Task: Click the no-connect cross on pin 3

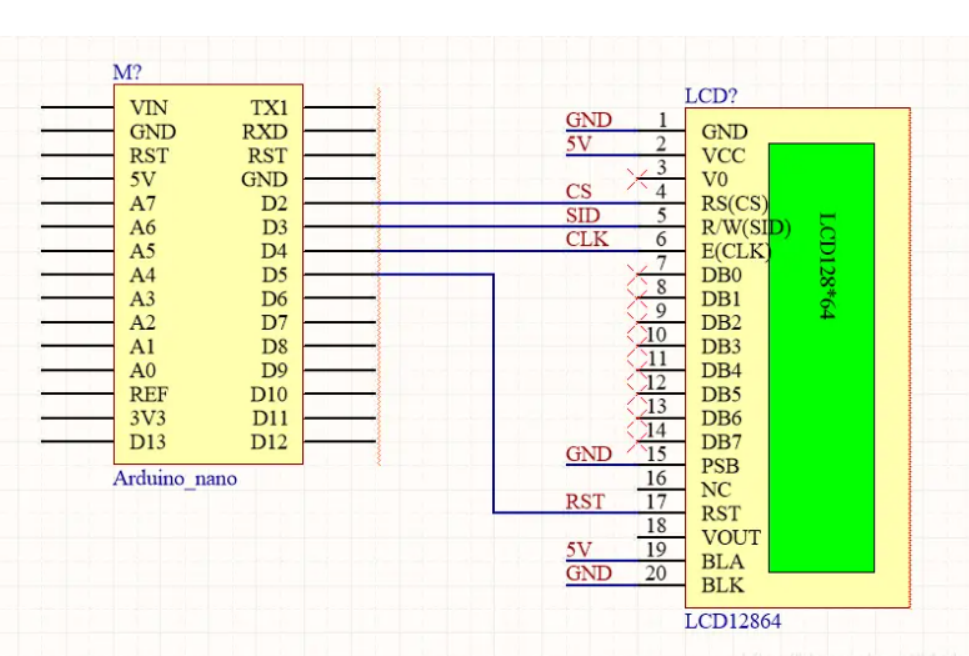Action: coord(637,179)
